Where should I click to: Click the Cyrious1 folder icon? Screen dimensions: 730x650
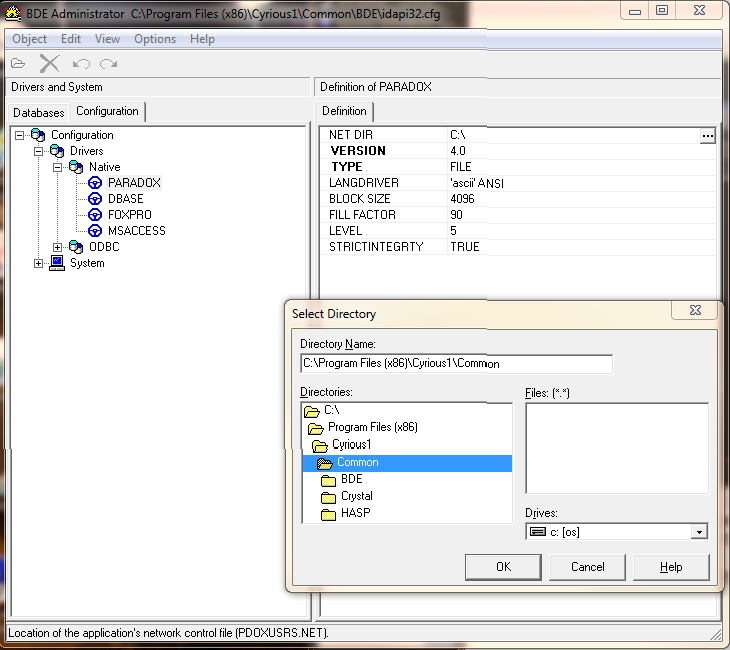[x=320, y=446]
